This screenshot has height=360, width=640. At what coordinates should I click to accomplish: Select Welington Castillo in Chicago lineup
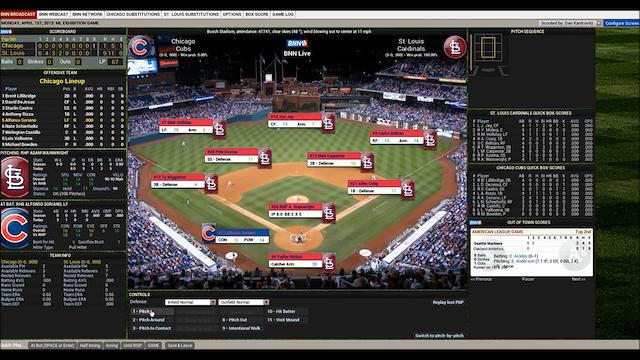(x=63, y=132)
